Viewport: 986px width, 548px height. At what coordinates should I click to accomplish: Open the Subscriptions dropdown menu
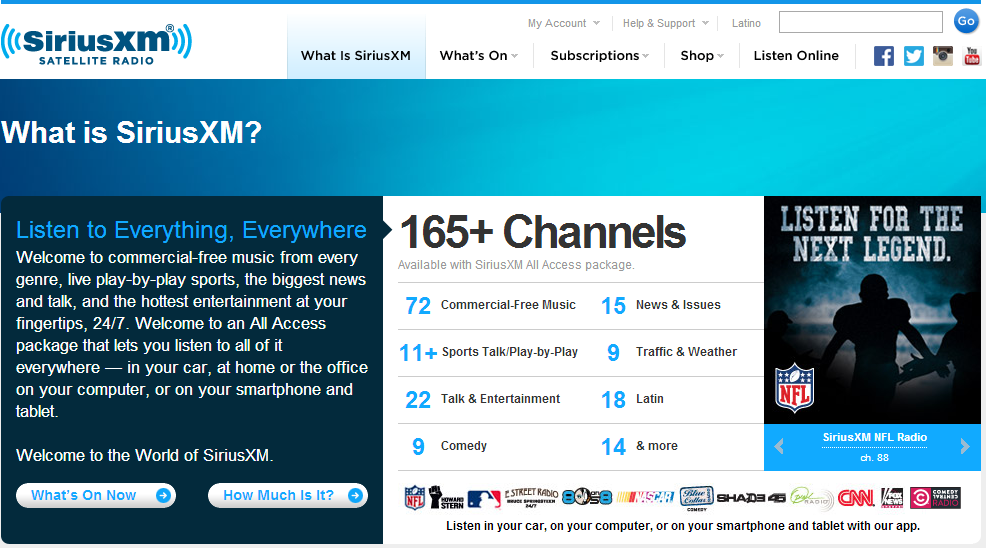click(599, 55)
